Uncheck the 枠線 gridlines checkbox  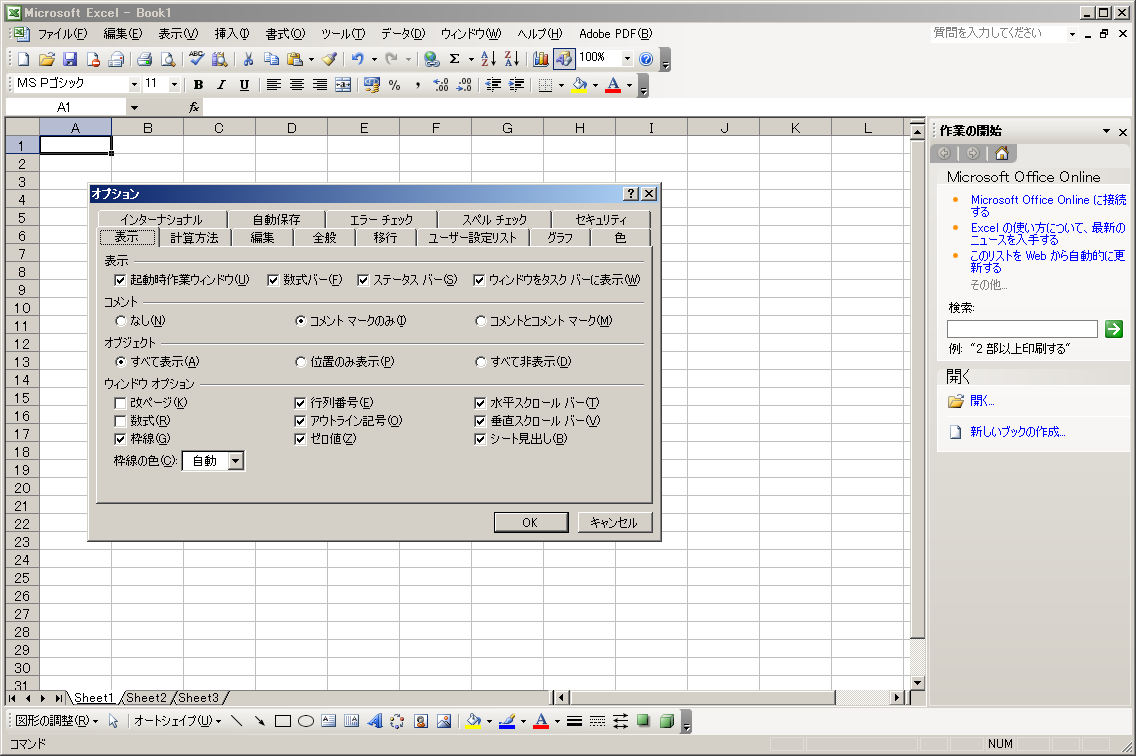point(121,439)
